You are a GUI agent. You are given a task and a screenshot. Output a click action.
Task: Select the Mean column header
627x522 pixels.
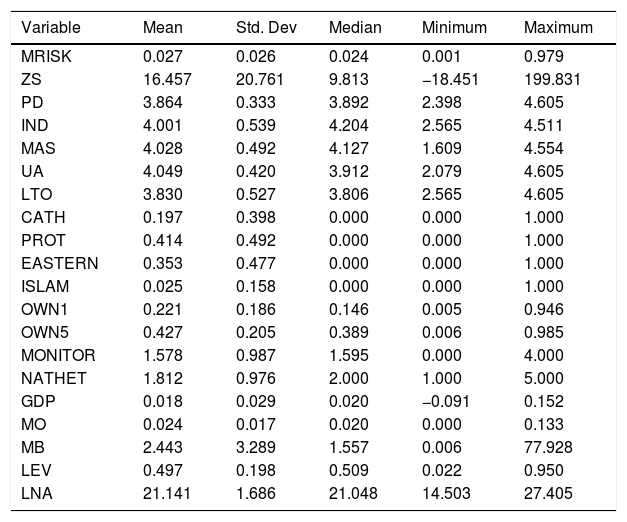click(162, 28)
